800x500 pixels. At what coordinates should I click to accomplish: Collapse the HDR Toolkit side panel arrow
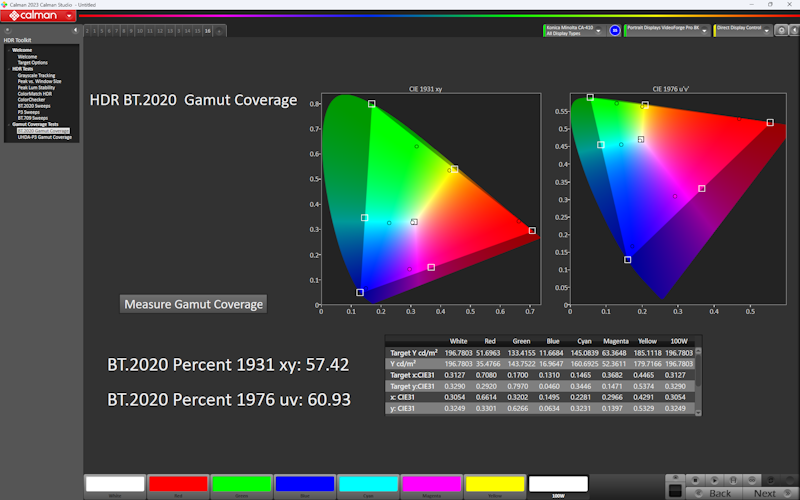point(75,30)
